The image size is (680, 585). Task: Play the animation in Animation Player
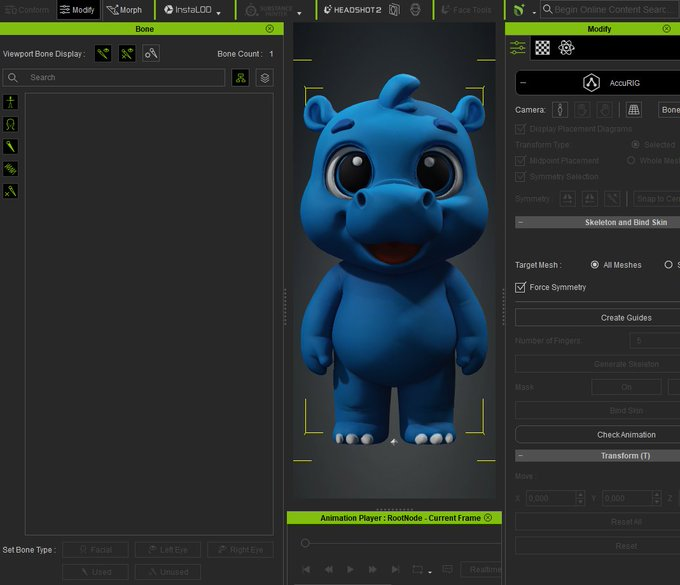tap(350, 569)
